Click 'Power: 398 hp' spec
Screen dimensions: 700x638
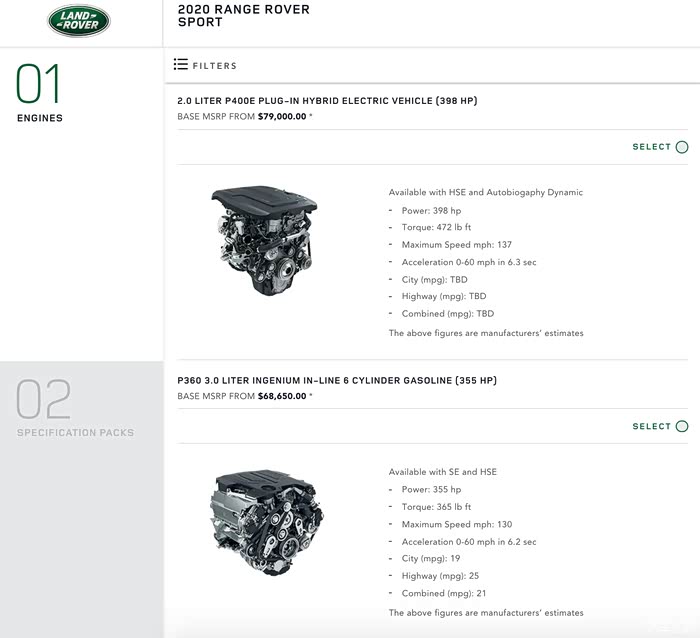pyautogui.click(x=431, y=211)
